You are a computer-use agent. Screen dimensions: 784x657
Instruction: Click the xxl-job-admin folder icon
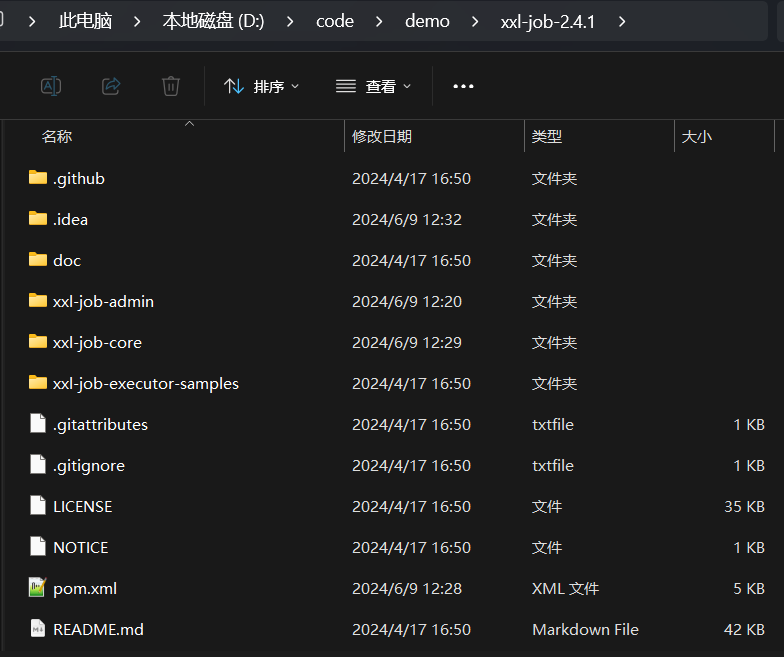click(x=38, y=301)
